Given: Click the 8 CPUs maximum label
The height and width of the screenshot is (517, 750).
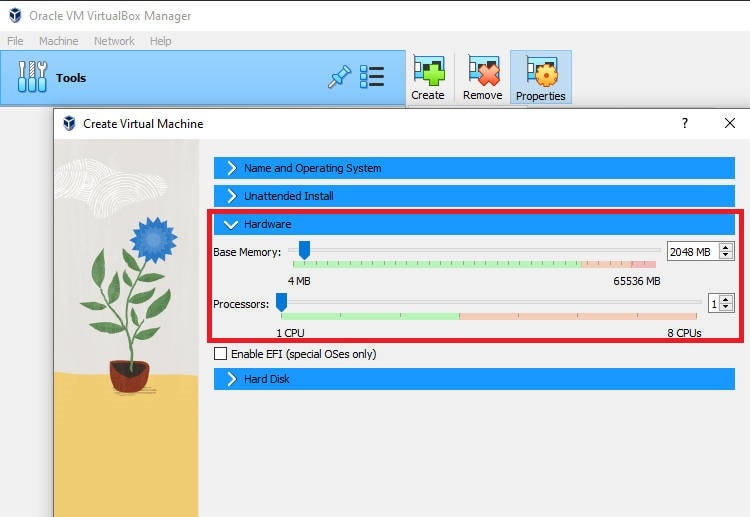Looking at the screenshot, I should (x=684, y=333).
